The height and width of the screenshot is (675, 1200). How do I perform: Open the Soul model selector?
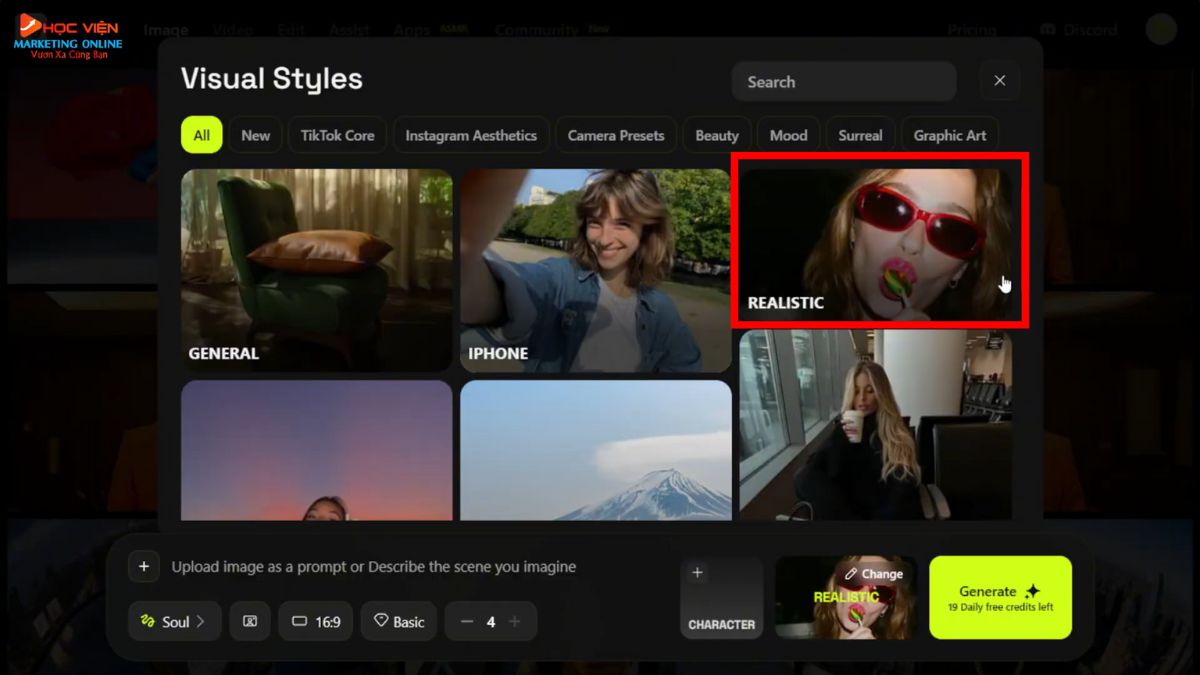tap(175, 621)
